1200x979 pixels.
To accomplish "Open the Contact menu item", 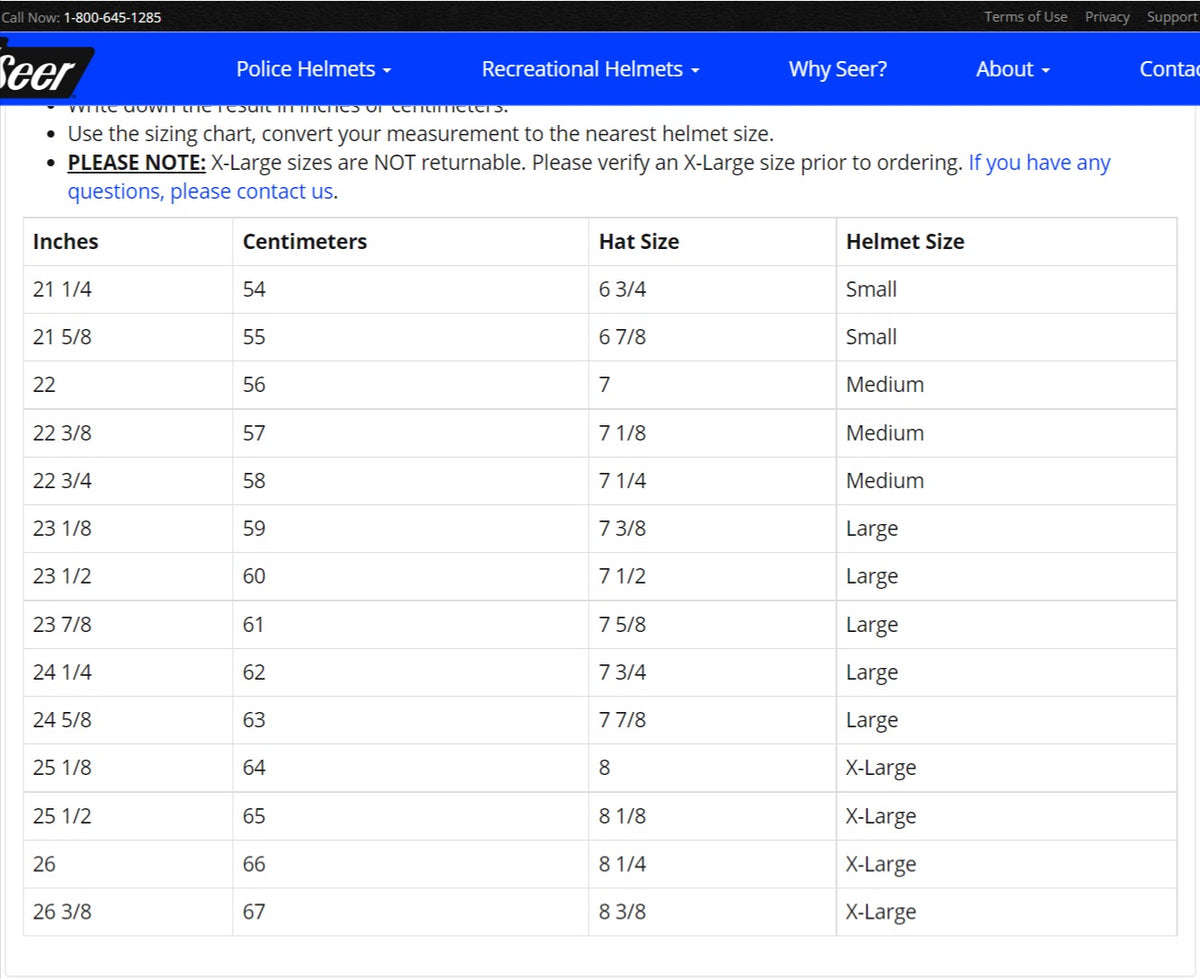I will click(x=1168, y=69).
